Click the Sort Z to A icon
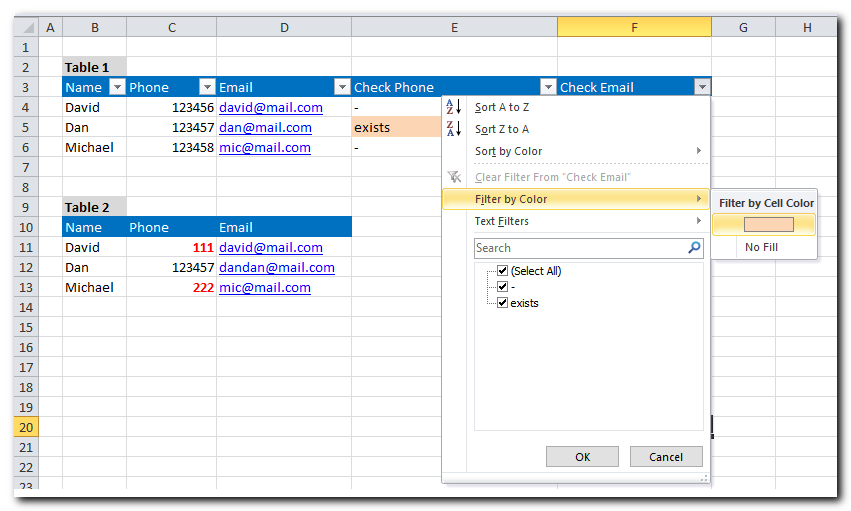The image size is (851, 511). point(453,129)
